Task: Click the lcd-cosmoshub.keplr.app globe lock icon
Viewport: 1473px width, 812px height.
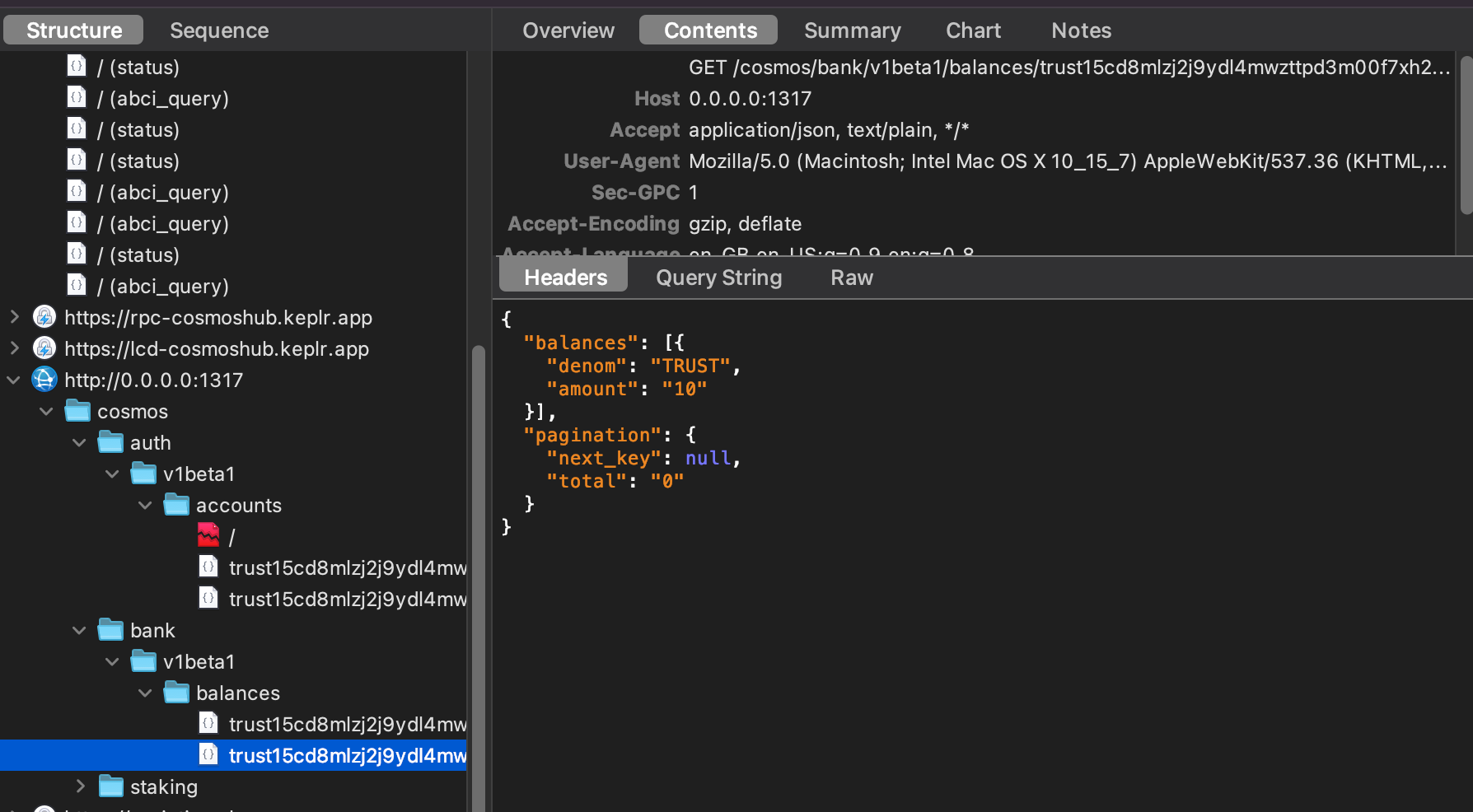Action: click(44, 348)
